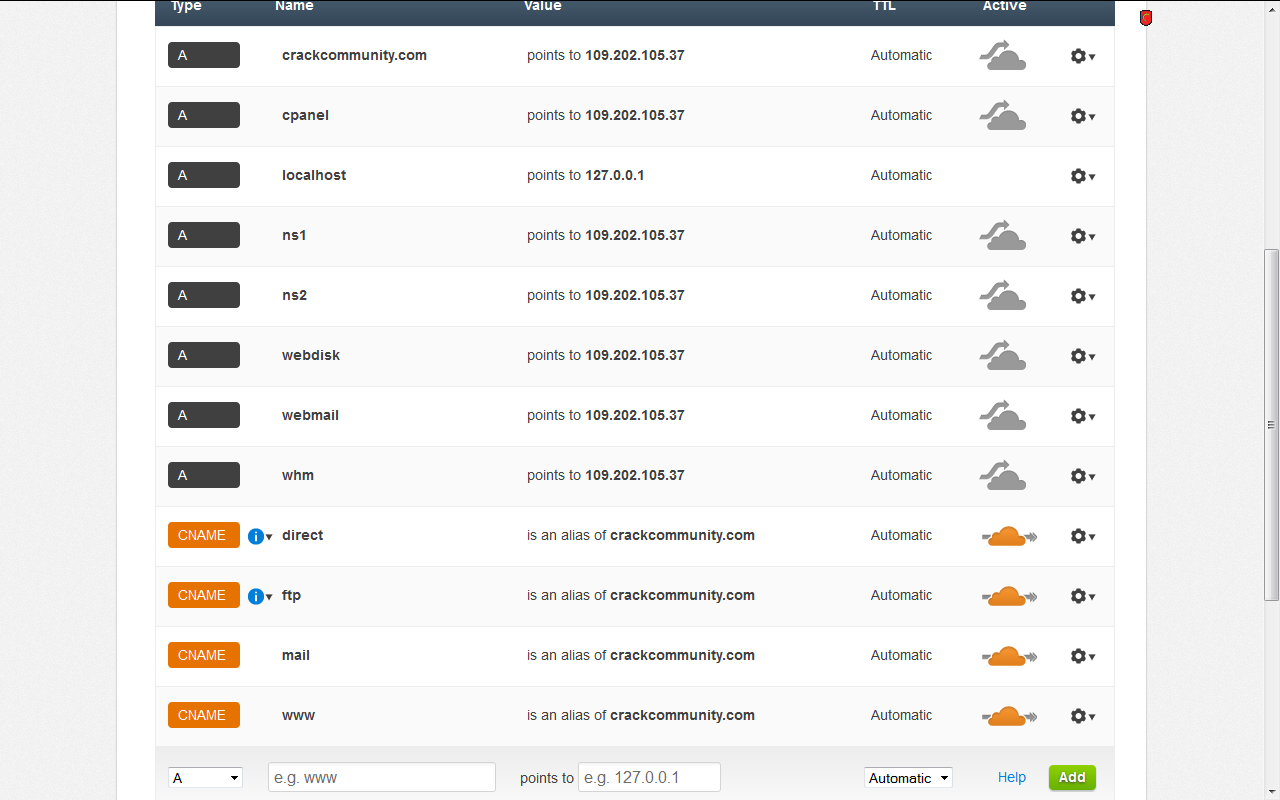
Task: Click the CNAME badge for ftp
Action: click(x=204, y=595)
